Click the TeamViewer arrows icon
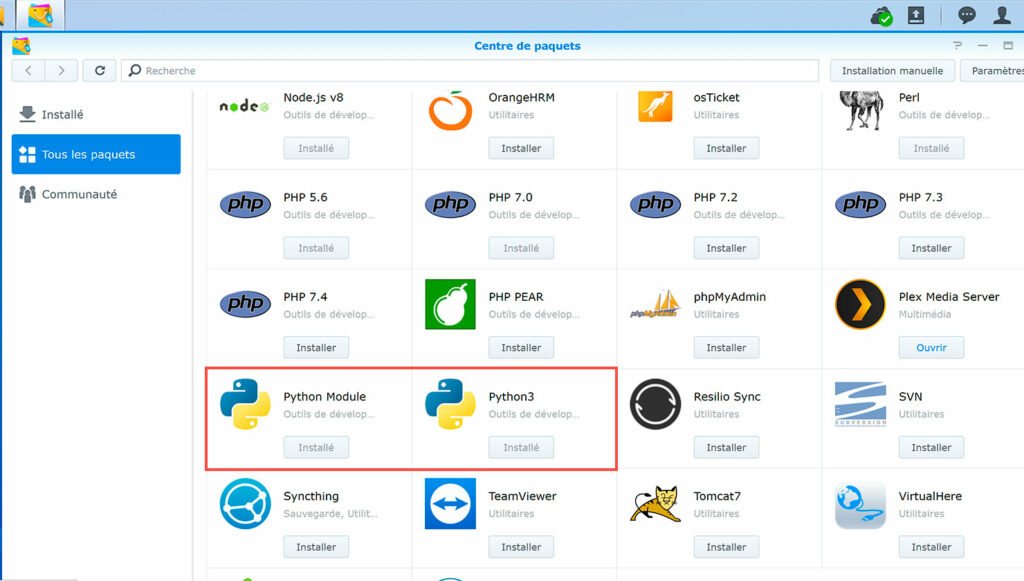This screenshot has width=1024, height=581. 450,503
